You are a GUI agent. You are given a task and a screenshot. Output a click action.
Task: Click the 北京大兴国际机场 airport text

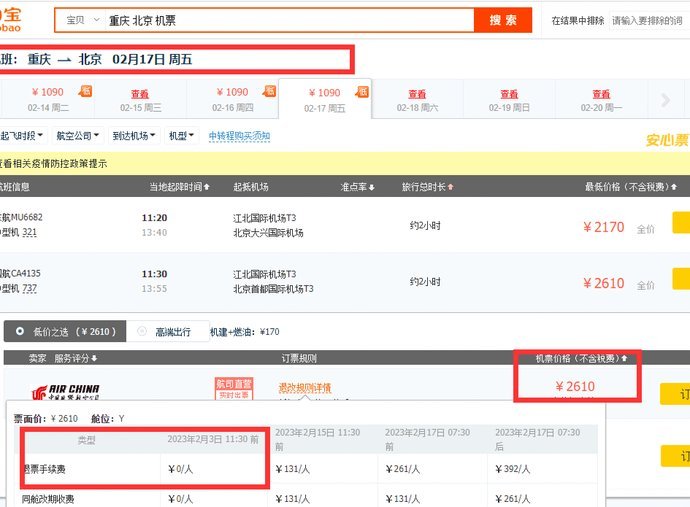268,232
